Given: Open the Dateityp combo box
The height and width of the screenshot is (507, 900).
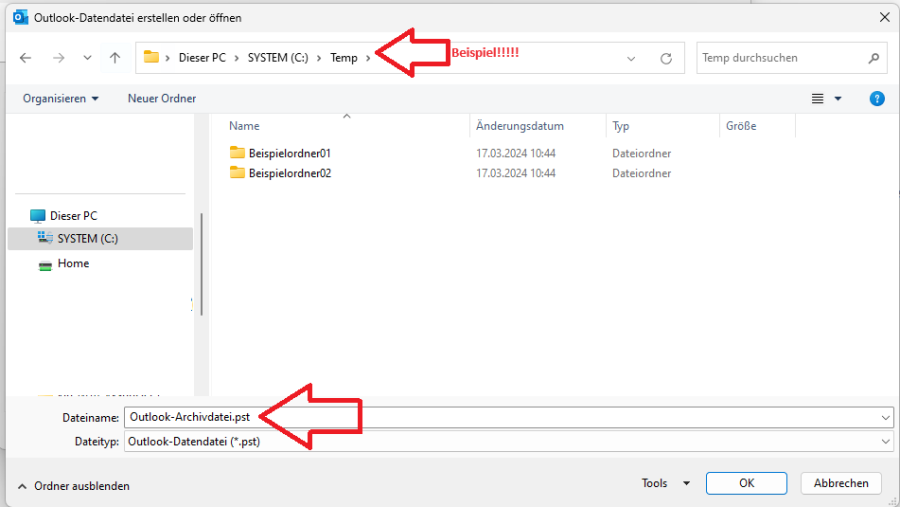Looking at the screenshot, I should [509, 442].
